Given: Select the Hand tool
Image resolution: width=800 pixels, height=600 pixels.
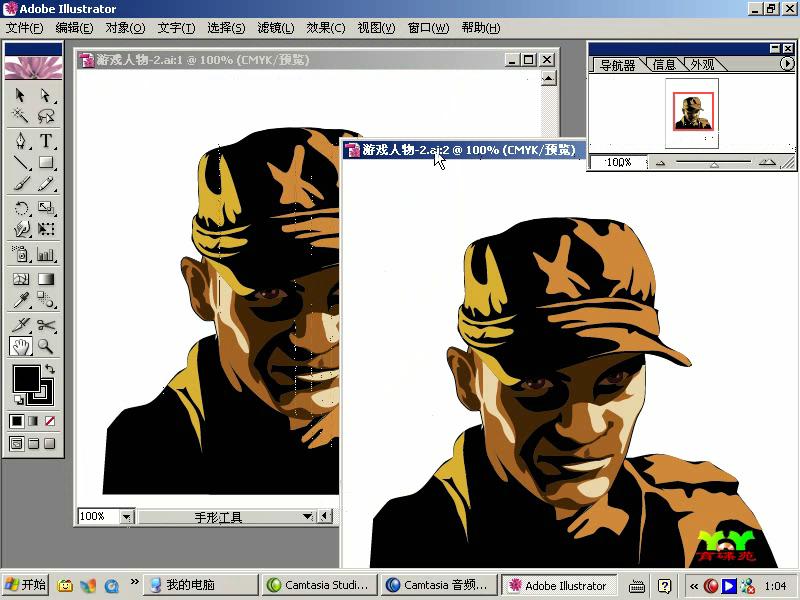Looking at the screenshot, I should 20,346.
